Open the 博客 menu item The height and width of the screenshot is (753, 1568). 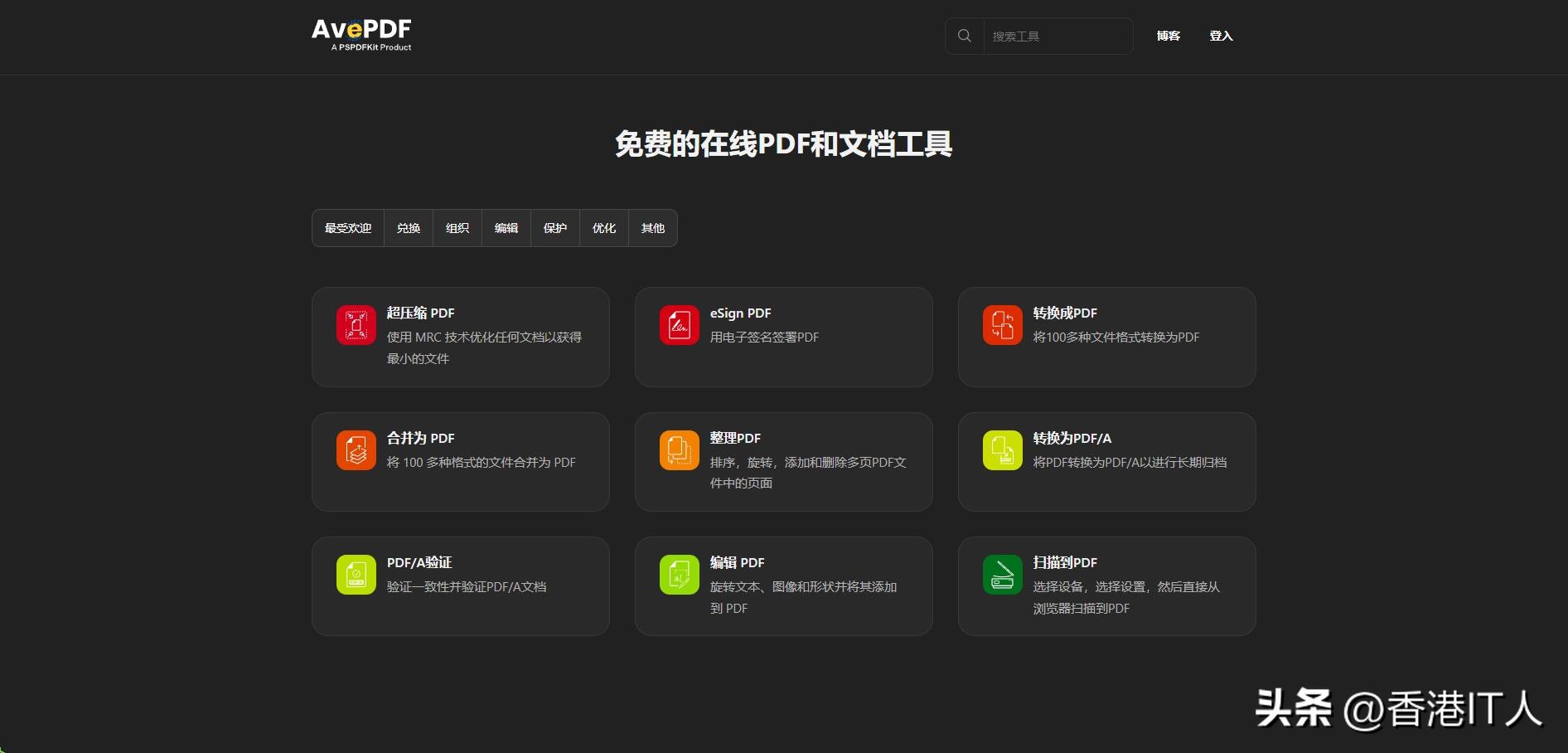(x=1168, y=36)
